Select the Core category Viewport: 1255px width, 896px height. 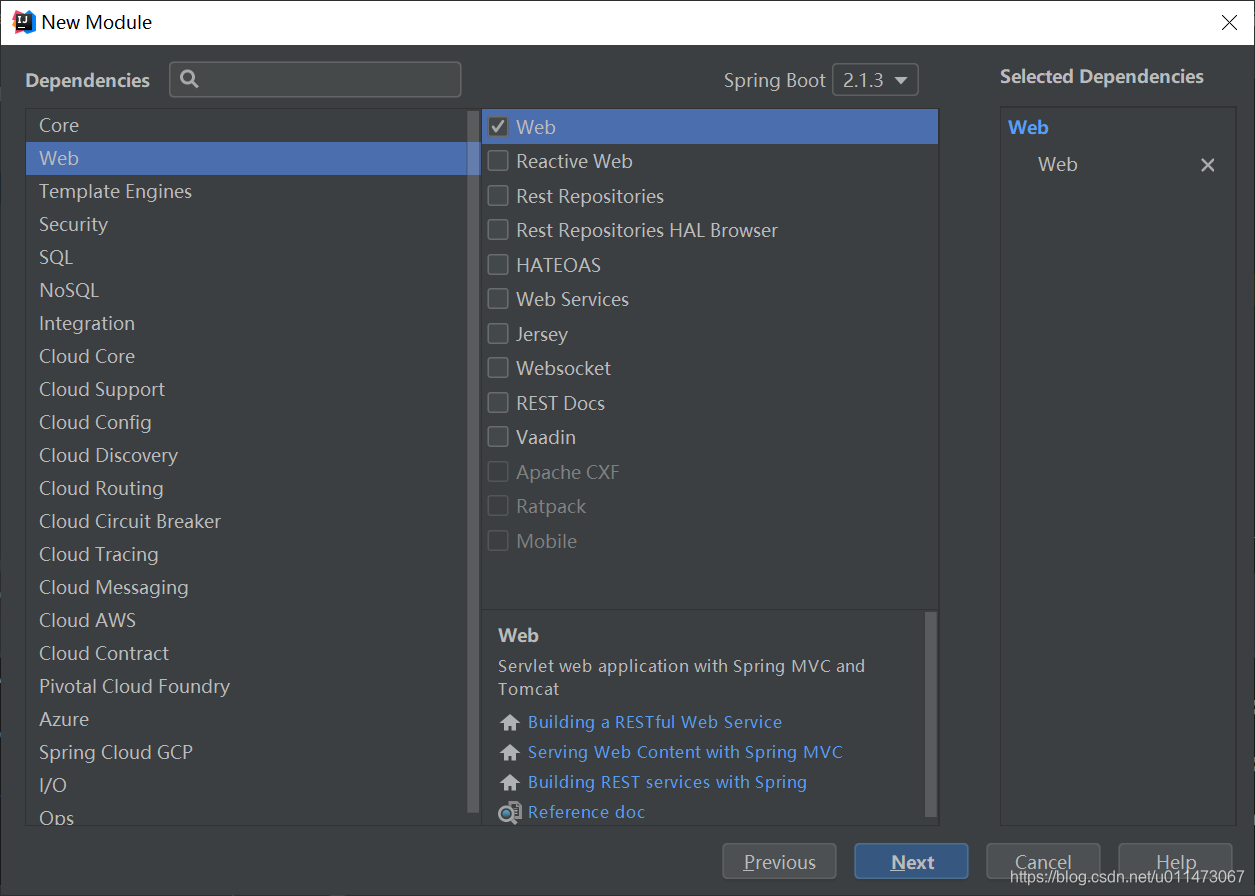247,125
